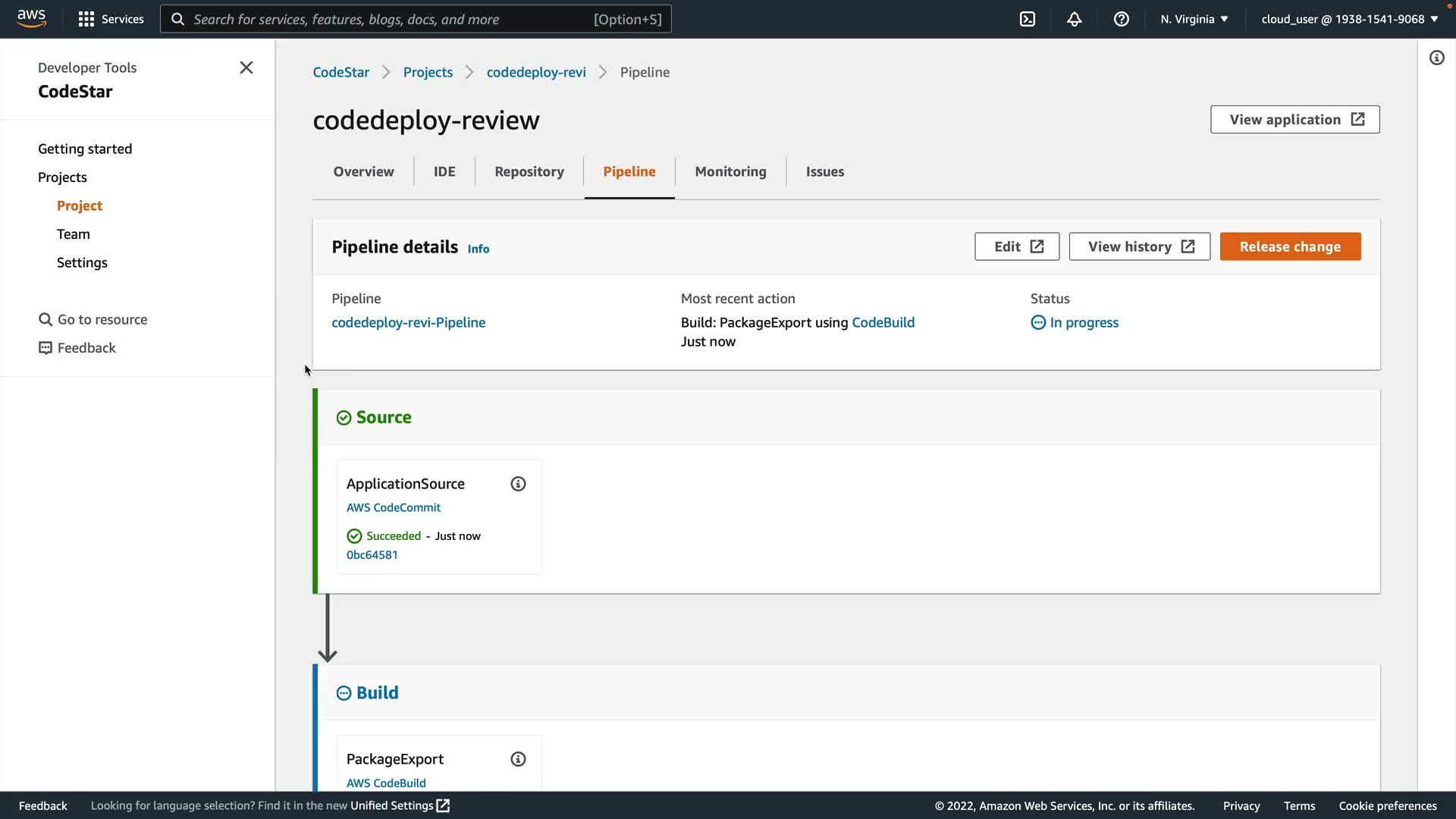Expand the N. Virginia region dropdown

pos(1194,19)
